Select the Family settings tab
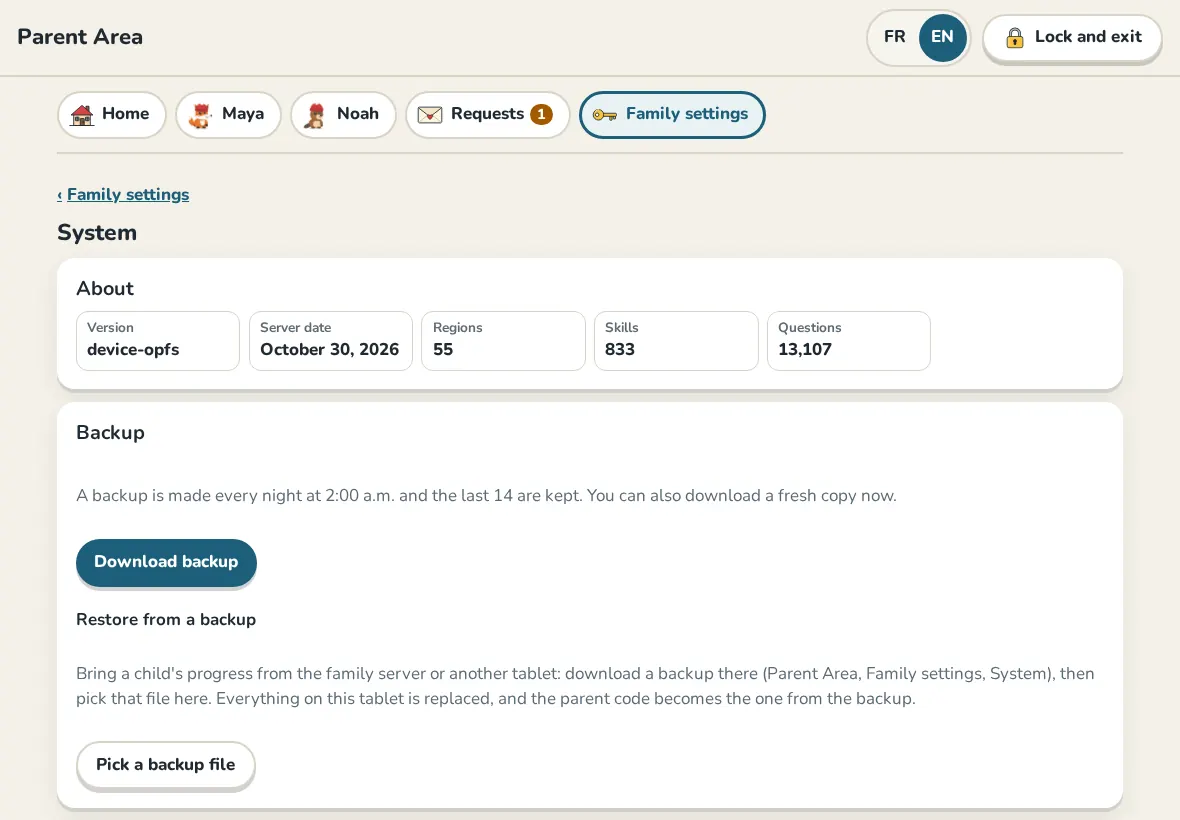 coord(672,114)
